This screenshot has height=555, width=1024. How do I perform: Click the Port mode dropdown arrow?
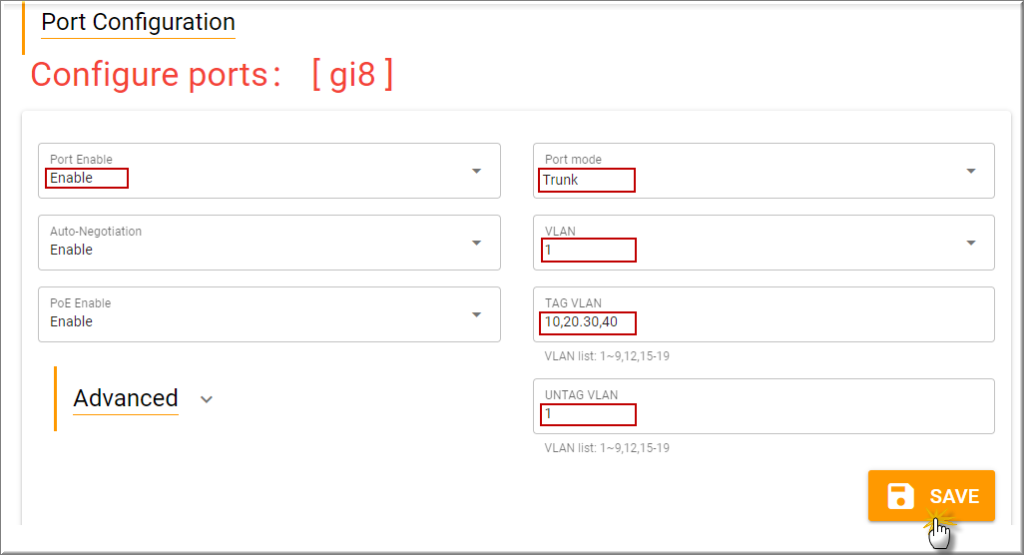971,171
